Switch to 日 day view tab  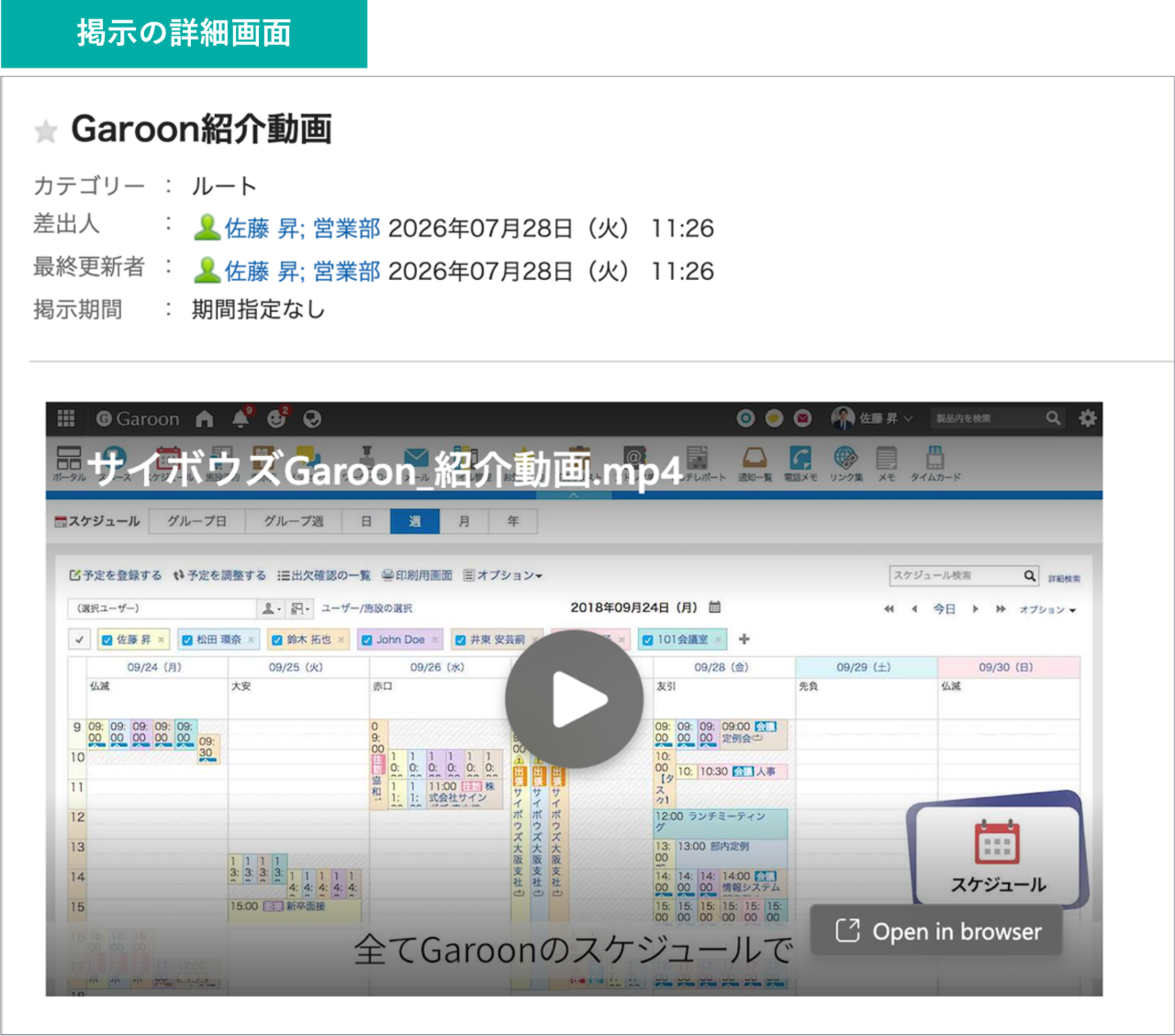click(366, 521)
